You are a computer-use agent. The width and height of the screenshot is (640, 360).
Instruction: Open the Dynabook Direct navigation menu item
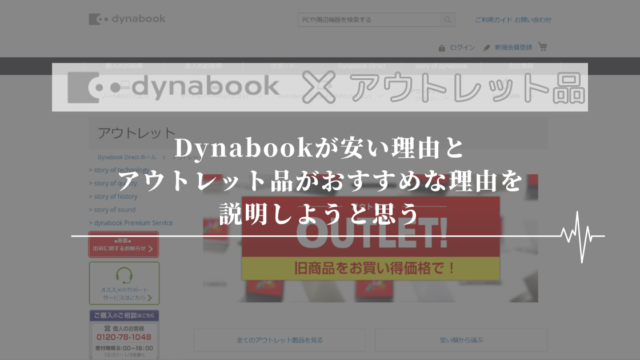click(x=362, y=66)
